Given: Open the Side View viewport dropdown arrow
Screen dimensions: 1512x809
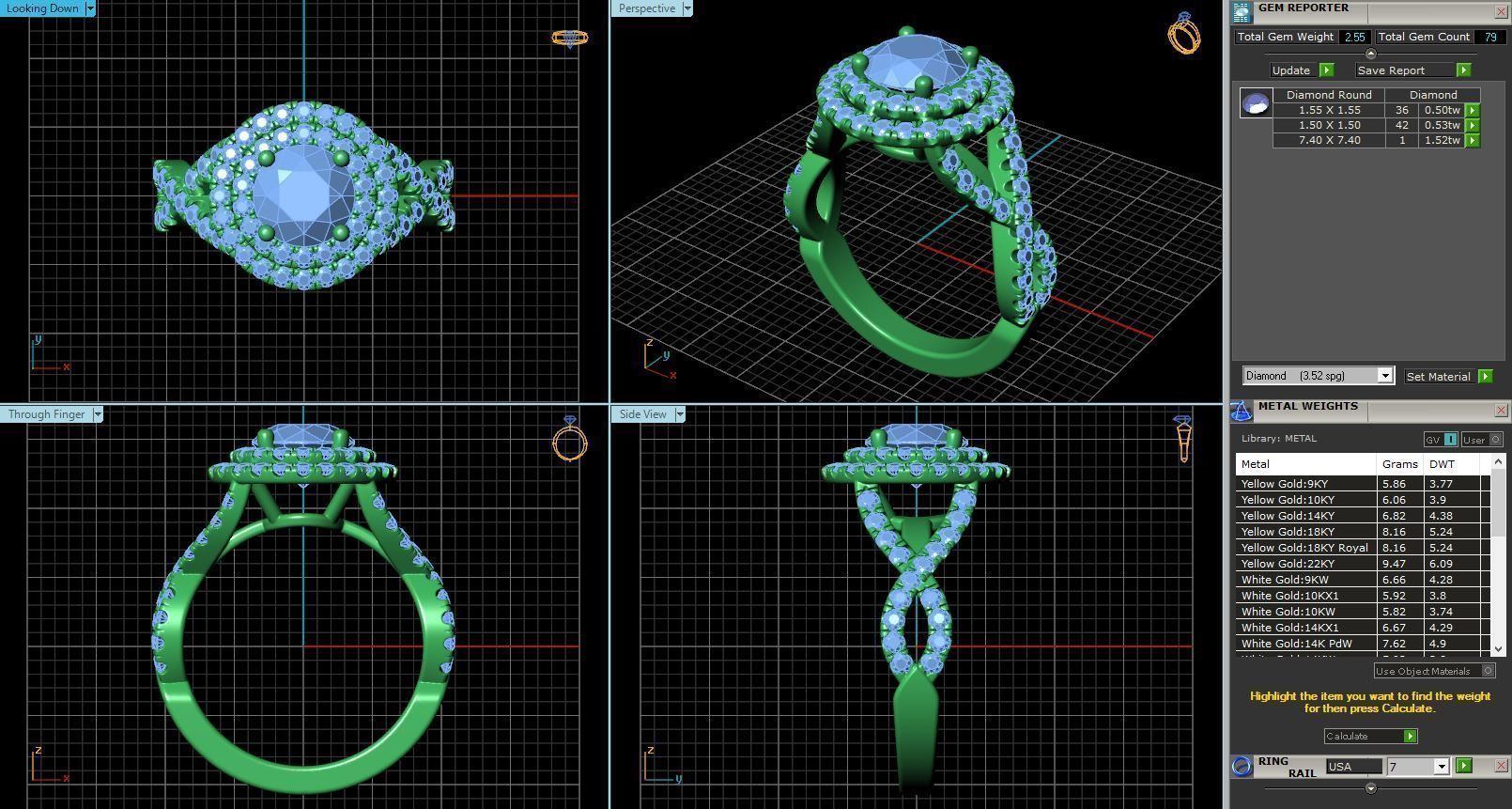Looking at the screenshot, I should point(679,414).
